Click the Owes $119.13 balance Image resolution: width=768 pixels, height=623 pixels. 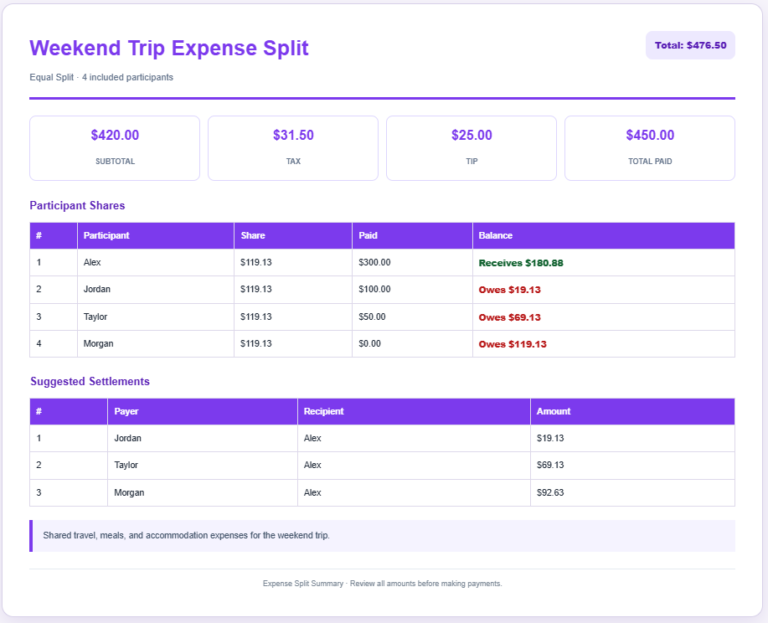coord(513,344)
